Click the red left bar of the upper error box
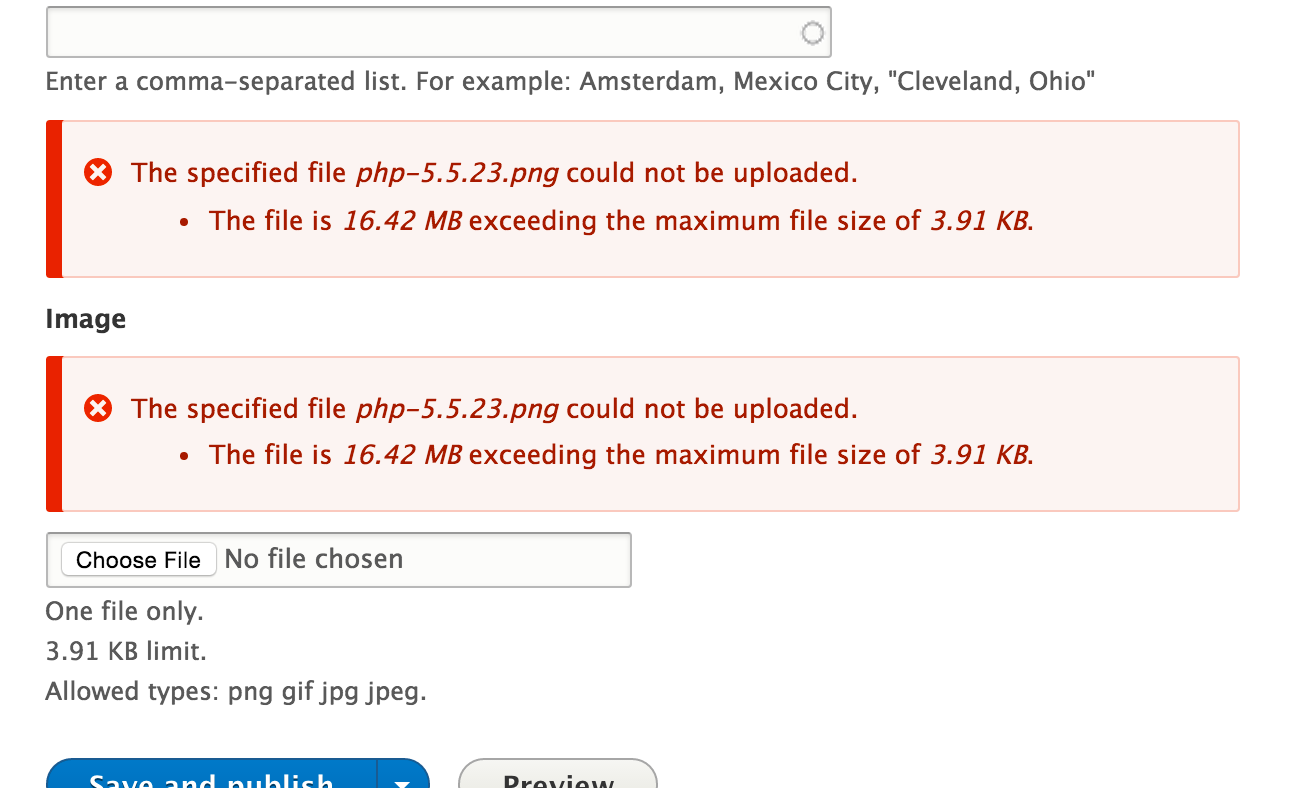 54,199
